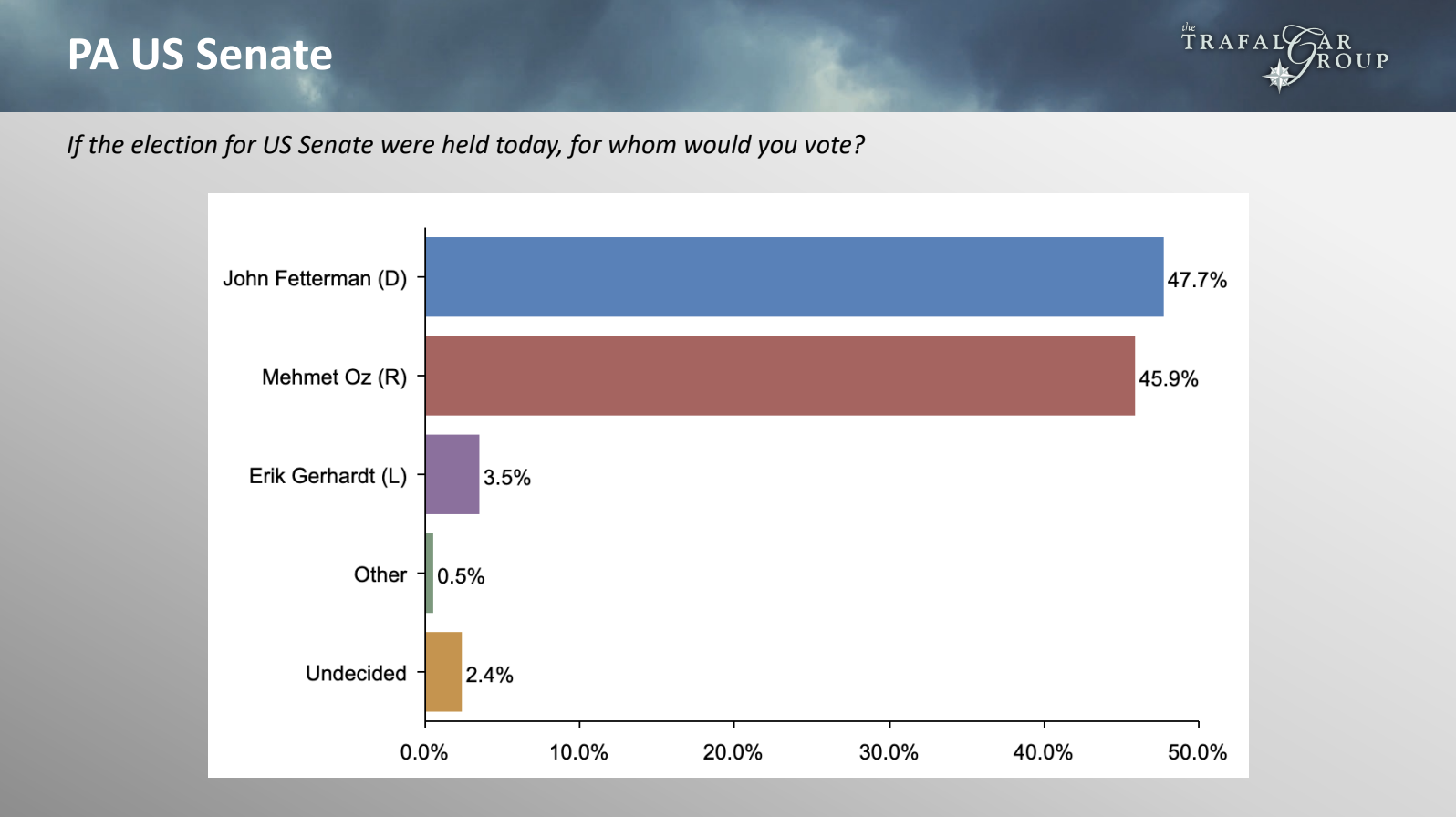1456x817 pixels.
Task: Click the purple Erik Gerhardt bar
Action: pos(452,474)
